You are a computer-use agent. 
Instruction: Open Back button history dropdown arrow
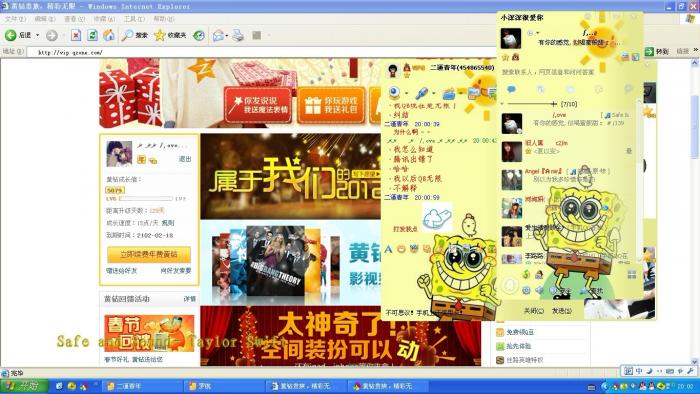[x=38, y=35]
